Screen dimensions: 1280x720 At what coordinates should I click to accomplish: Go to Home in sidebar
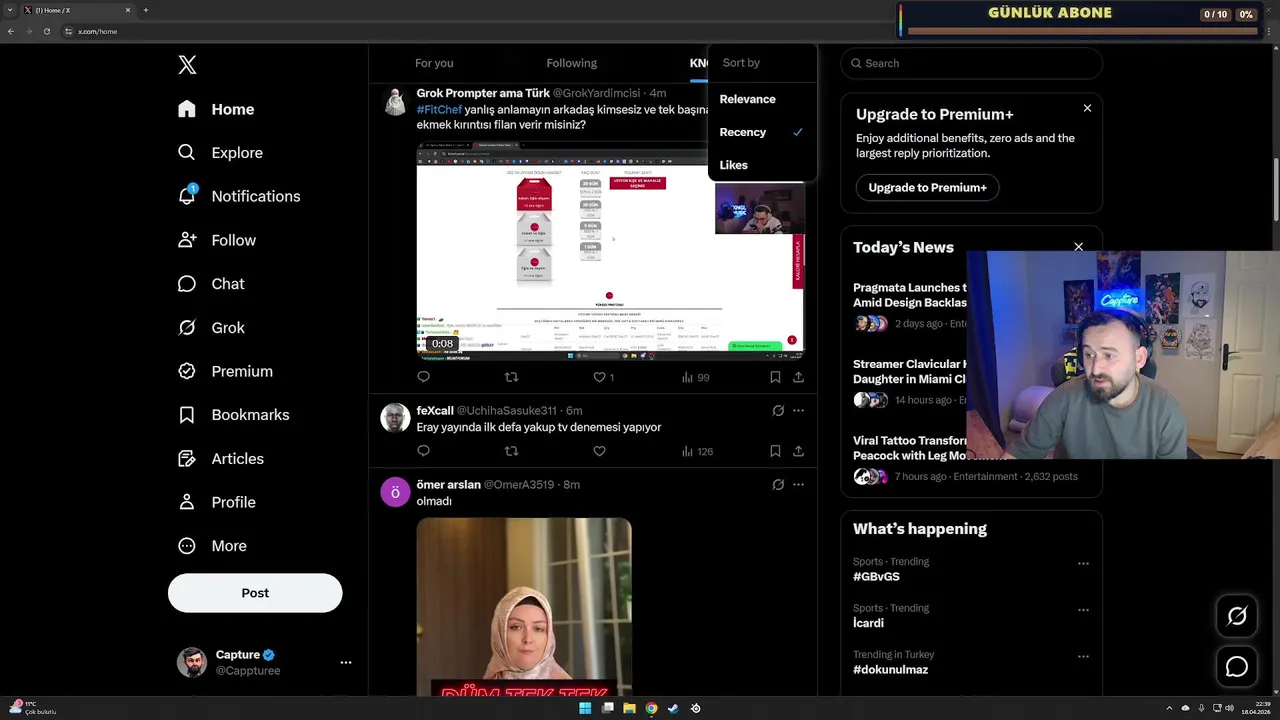coord(216,109)
